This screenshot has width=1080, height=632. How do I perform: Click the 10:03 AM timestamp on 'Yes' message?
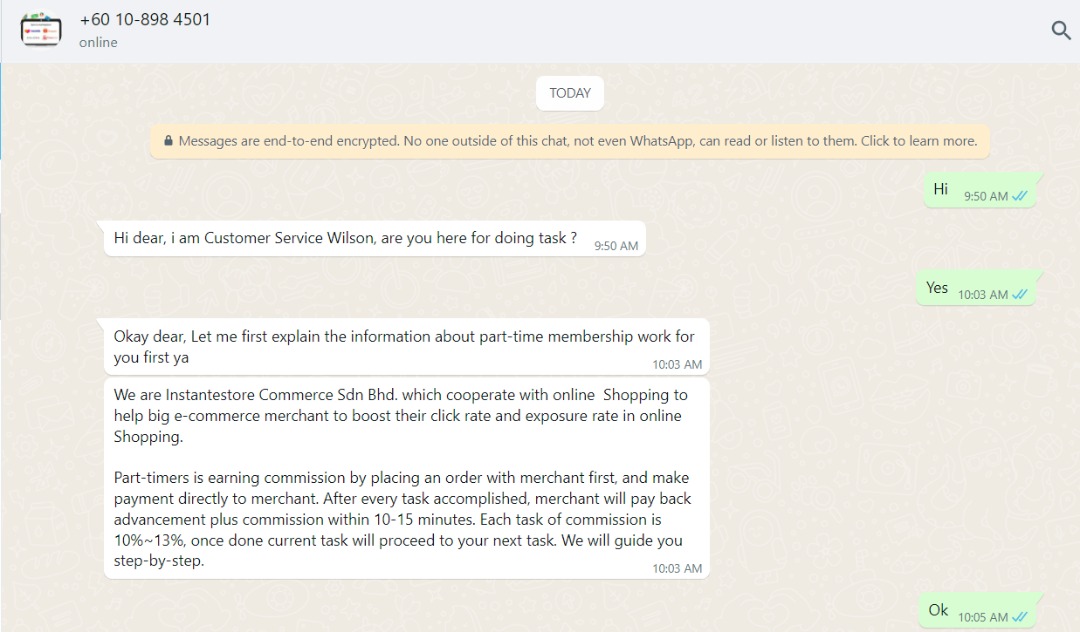[983, 295]
